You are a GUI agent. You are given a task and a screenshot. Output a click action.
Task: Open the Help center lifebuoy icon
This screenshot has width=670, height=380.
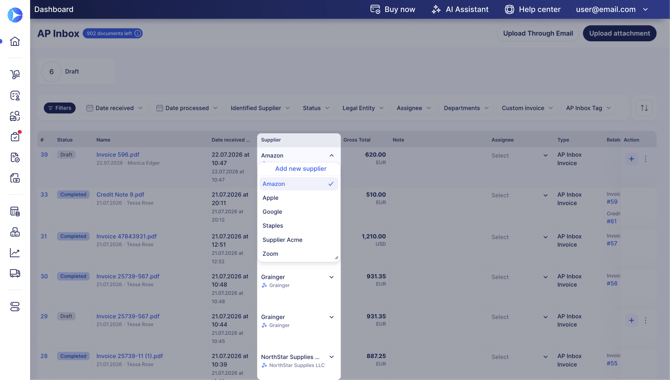pos(509,9)
